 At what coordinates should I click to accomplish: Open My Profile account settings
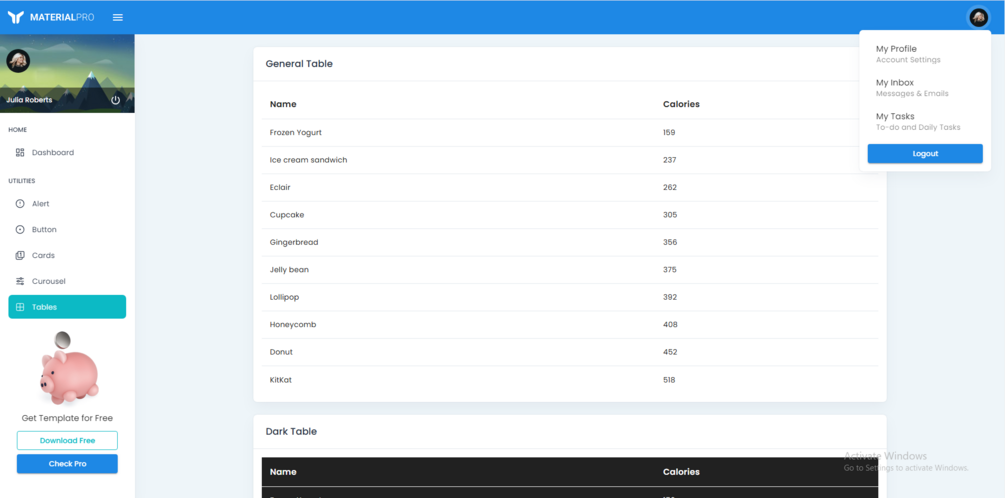tap(925, 54)
